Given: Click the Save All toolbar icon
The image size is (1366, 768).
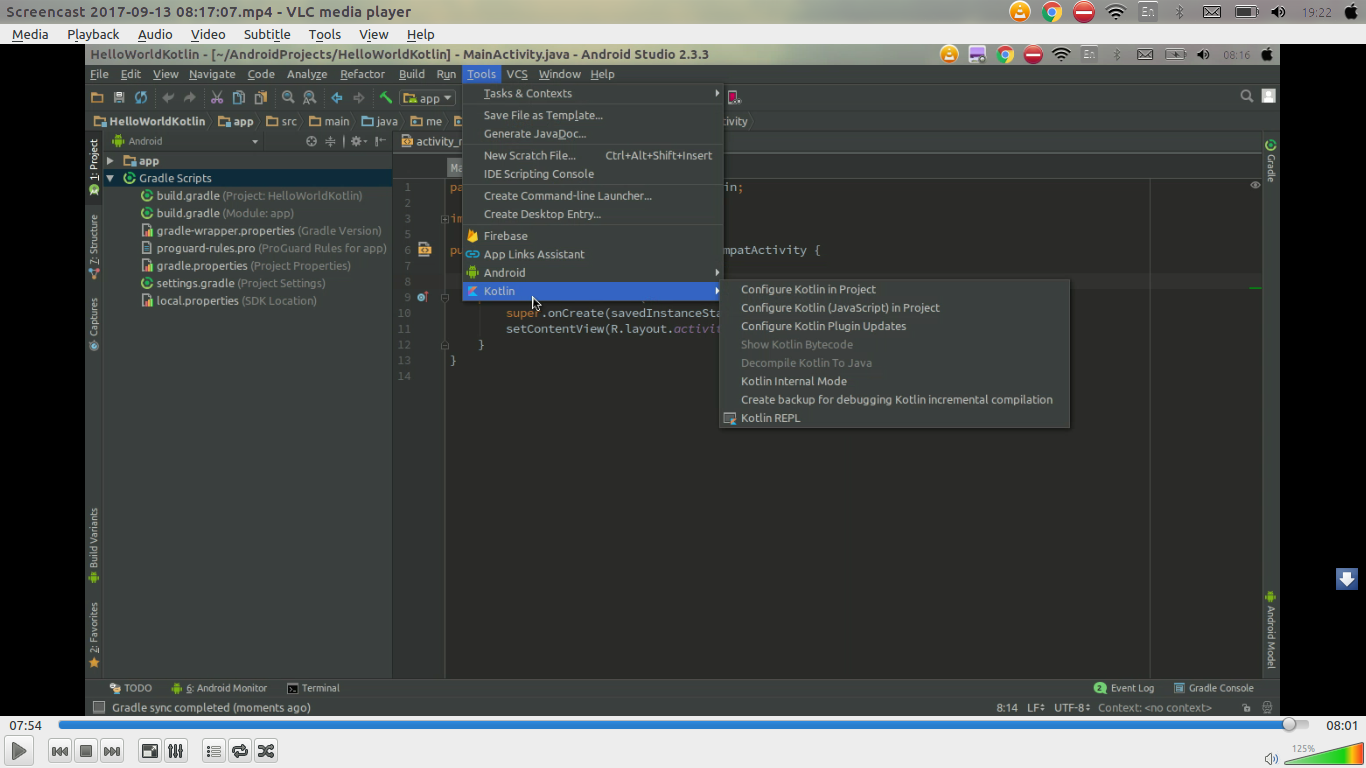Looking at the screenshot, I should (119, 98).
